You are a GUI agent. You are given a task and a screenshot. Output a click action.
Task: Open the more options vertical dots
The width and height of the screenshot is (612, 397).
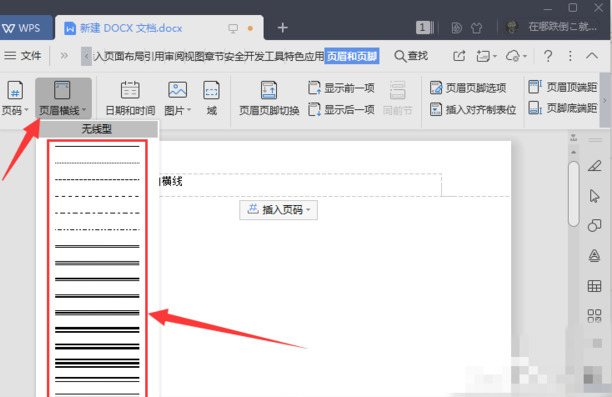pyautogui.click(x=570, y=56)
